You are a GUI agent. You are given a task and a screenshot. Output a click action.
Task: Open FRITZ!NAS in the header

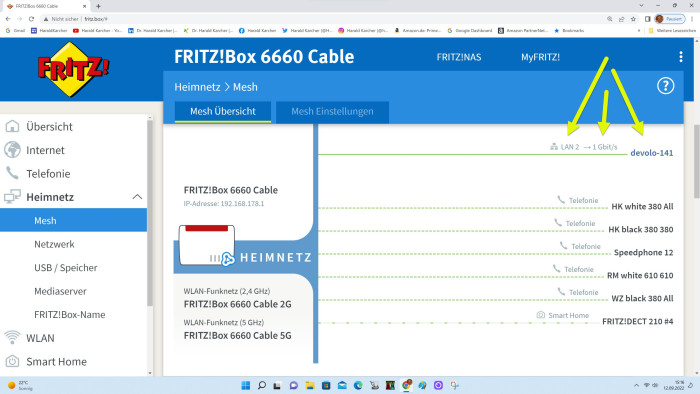pyautogui.click(x=458, y=57)
